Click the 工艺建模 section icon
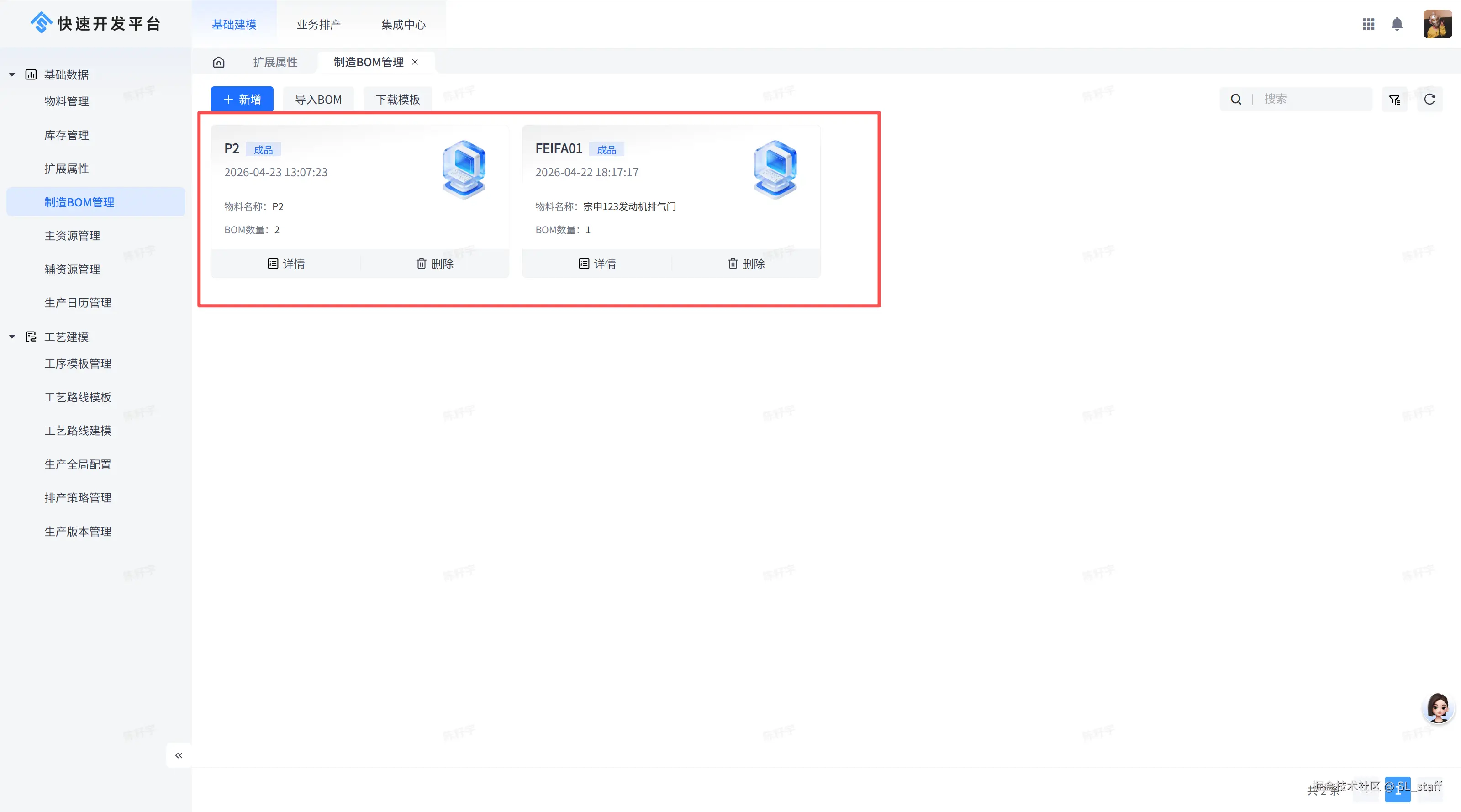Image resolution: width=1461 pixels, height=812 pixels. [31, 337]
